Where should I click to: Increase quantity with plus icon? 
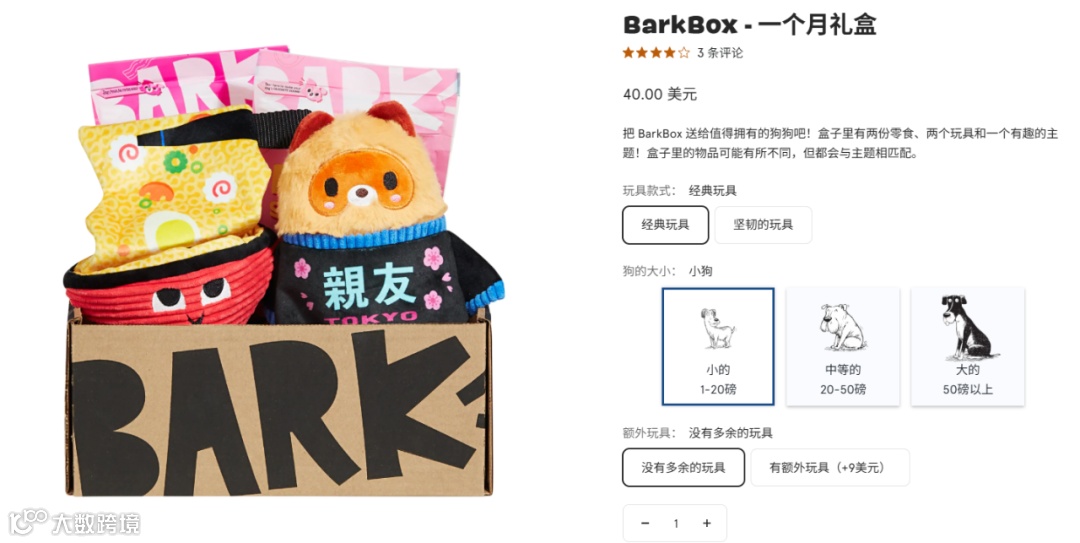[x=707, y=523]
